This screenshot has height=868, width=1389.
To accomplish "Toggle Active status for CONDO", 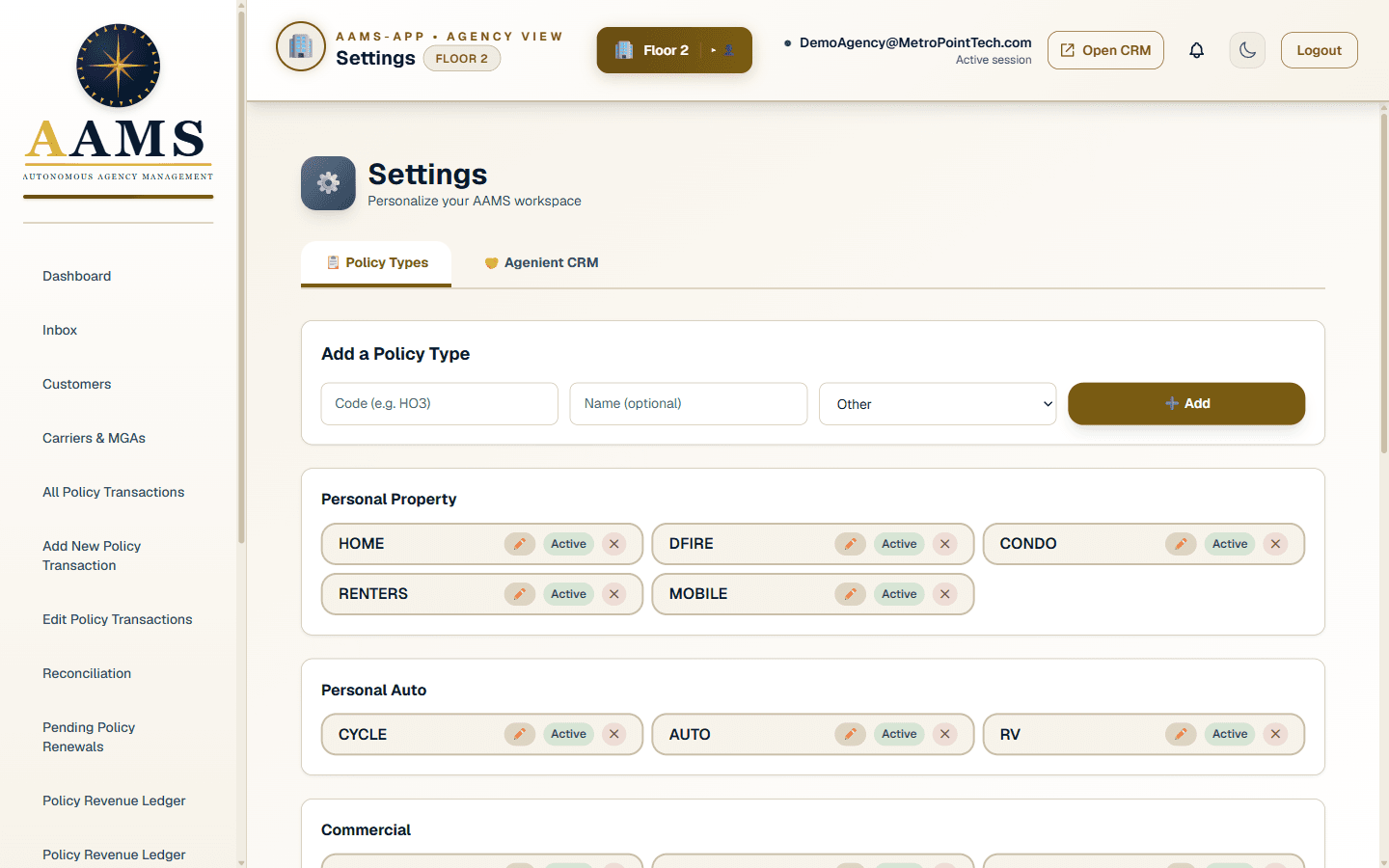I will 1230,544.
